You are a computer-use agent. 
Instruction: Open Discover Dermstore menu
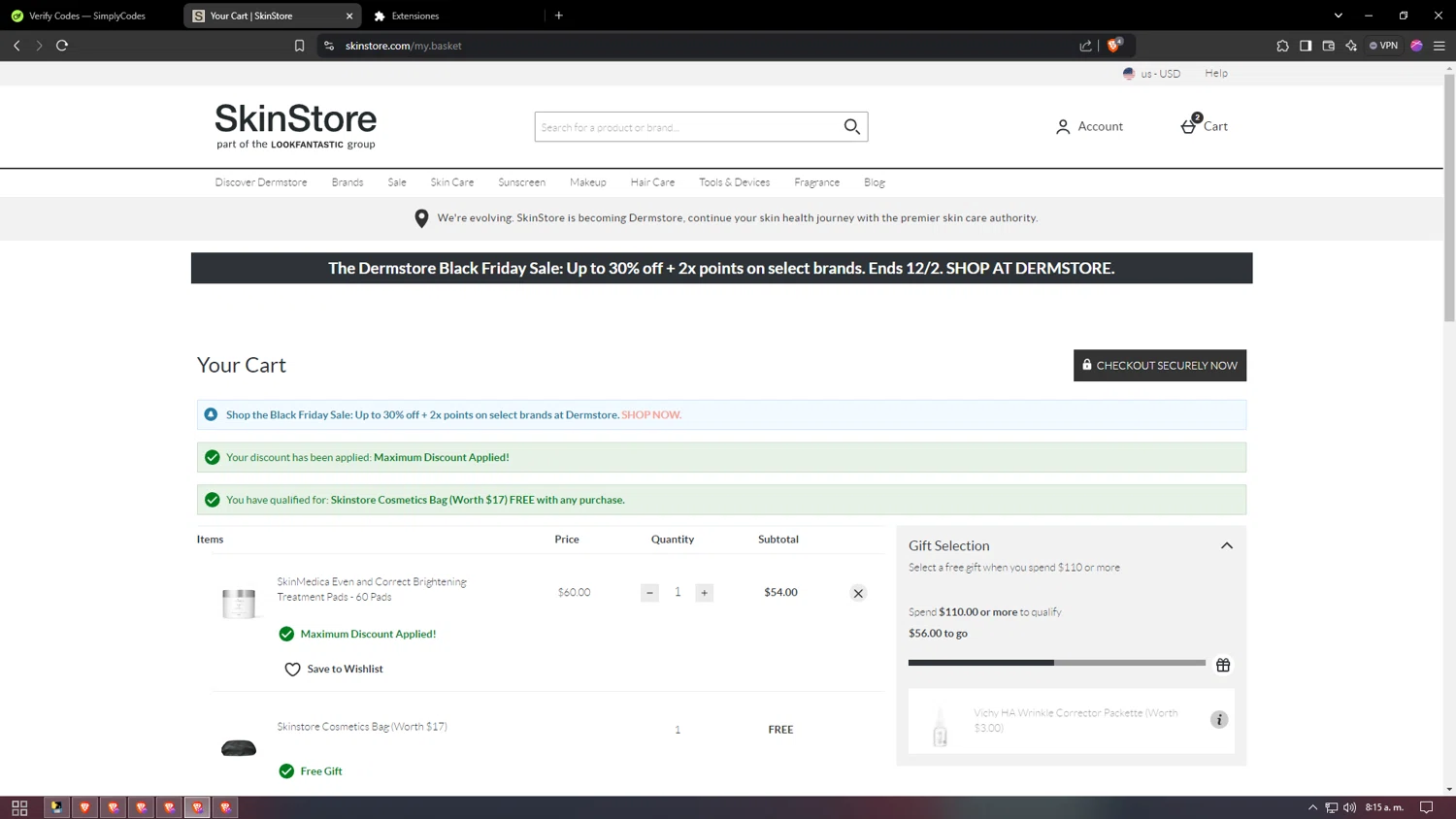tap(261, 182)
